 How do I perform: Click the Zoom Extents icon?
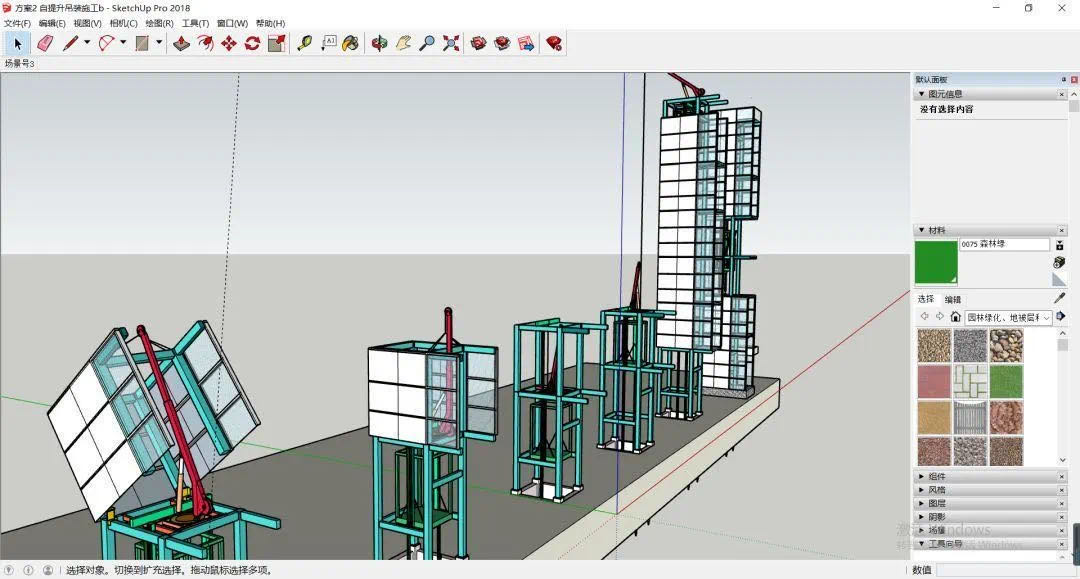[x=451, y=43]
